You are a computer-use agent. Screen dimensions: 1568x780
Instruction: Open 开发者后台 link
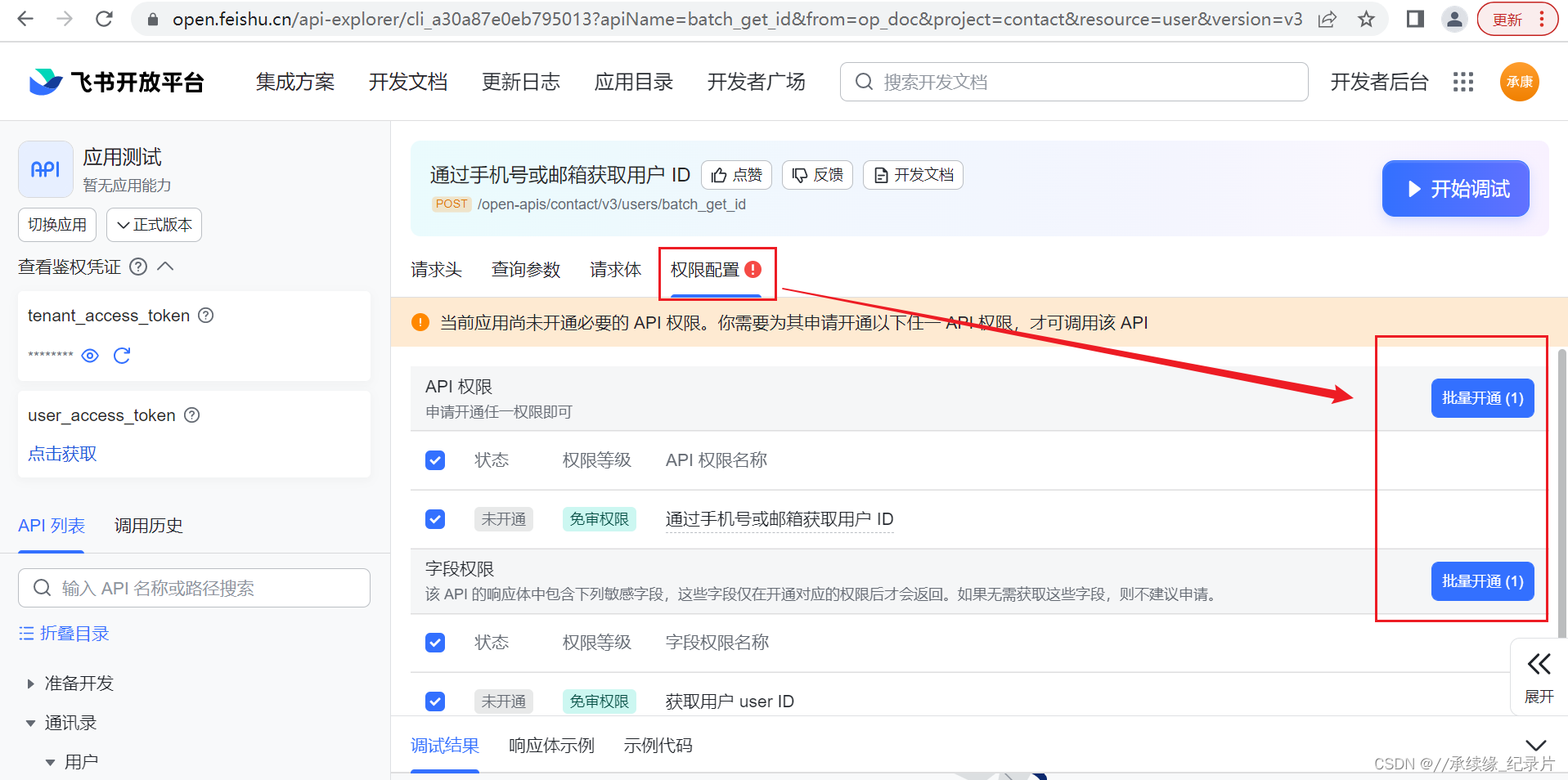point(1380,82)
